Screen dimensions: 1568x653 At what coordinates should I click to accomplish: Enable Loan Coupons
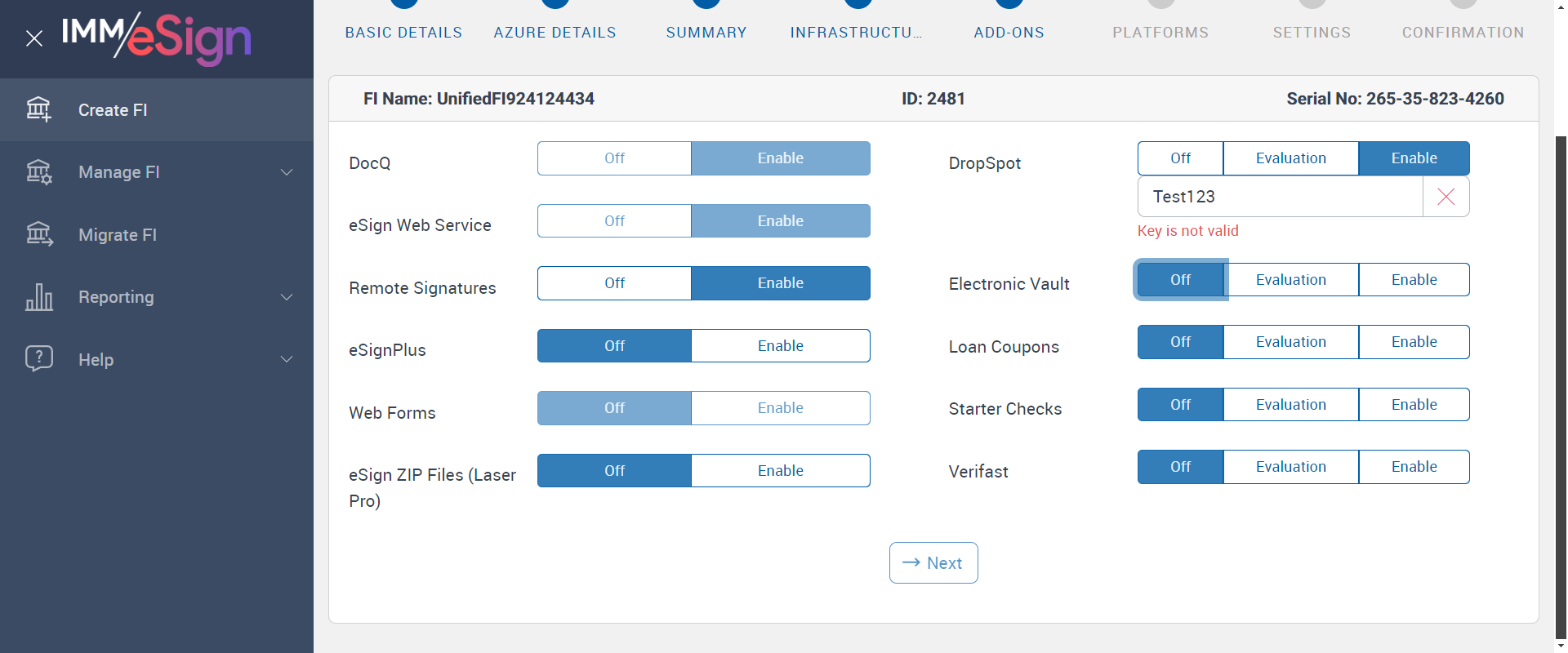pos(1414,342)
